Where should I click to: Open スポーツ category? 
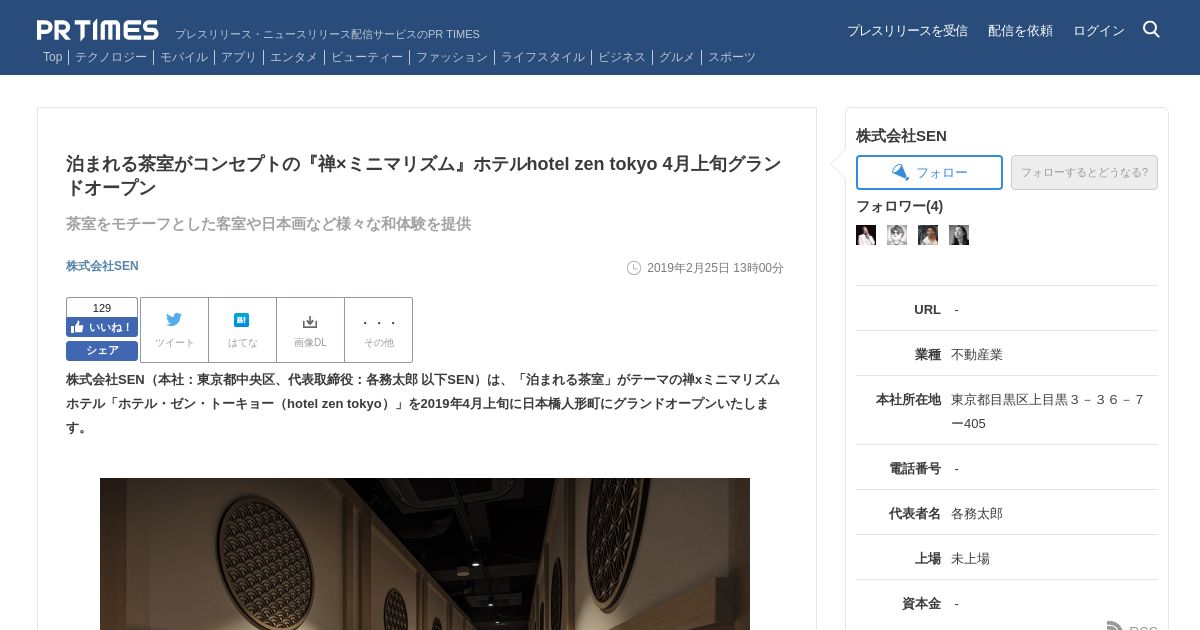tap(732, 57)
